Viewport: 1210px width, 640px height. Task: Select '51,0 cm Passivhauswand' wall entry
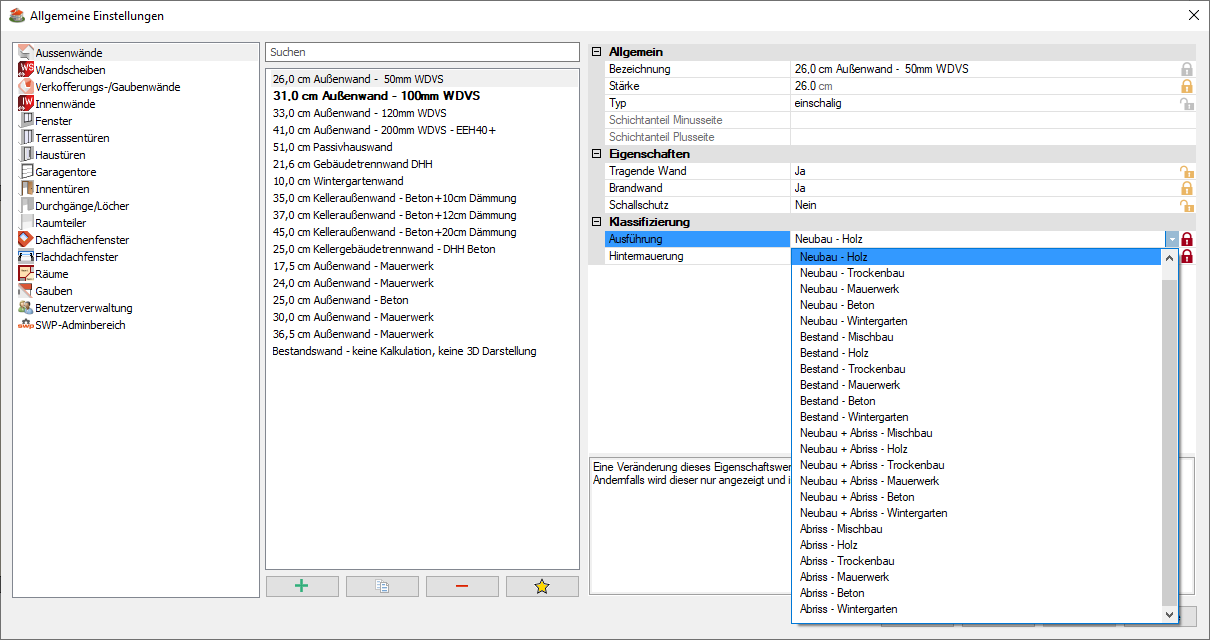pyautogui.click(x=332, y=147)
